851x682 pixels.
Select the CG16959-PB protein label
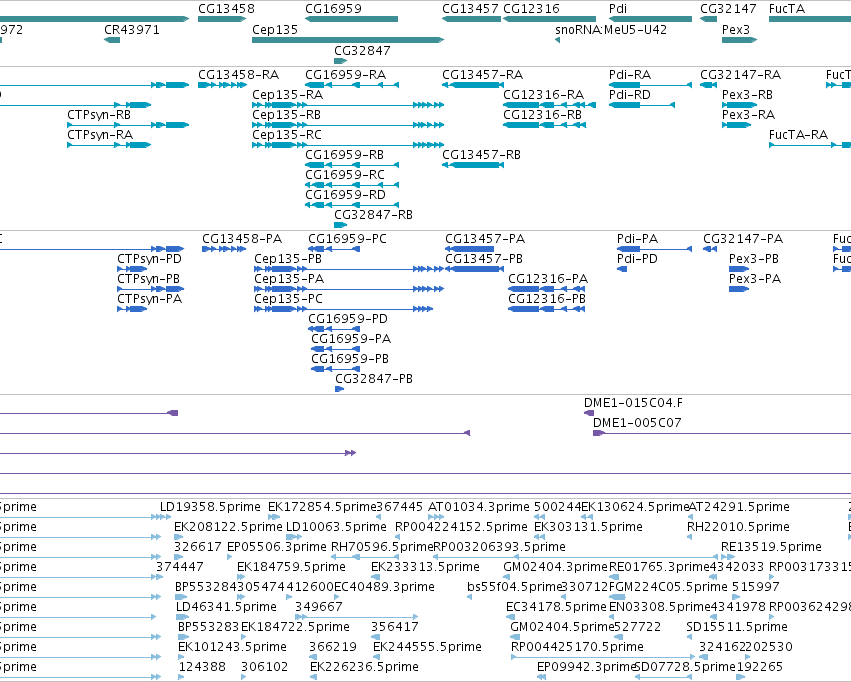[x=350, y=359]
